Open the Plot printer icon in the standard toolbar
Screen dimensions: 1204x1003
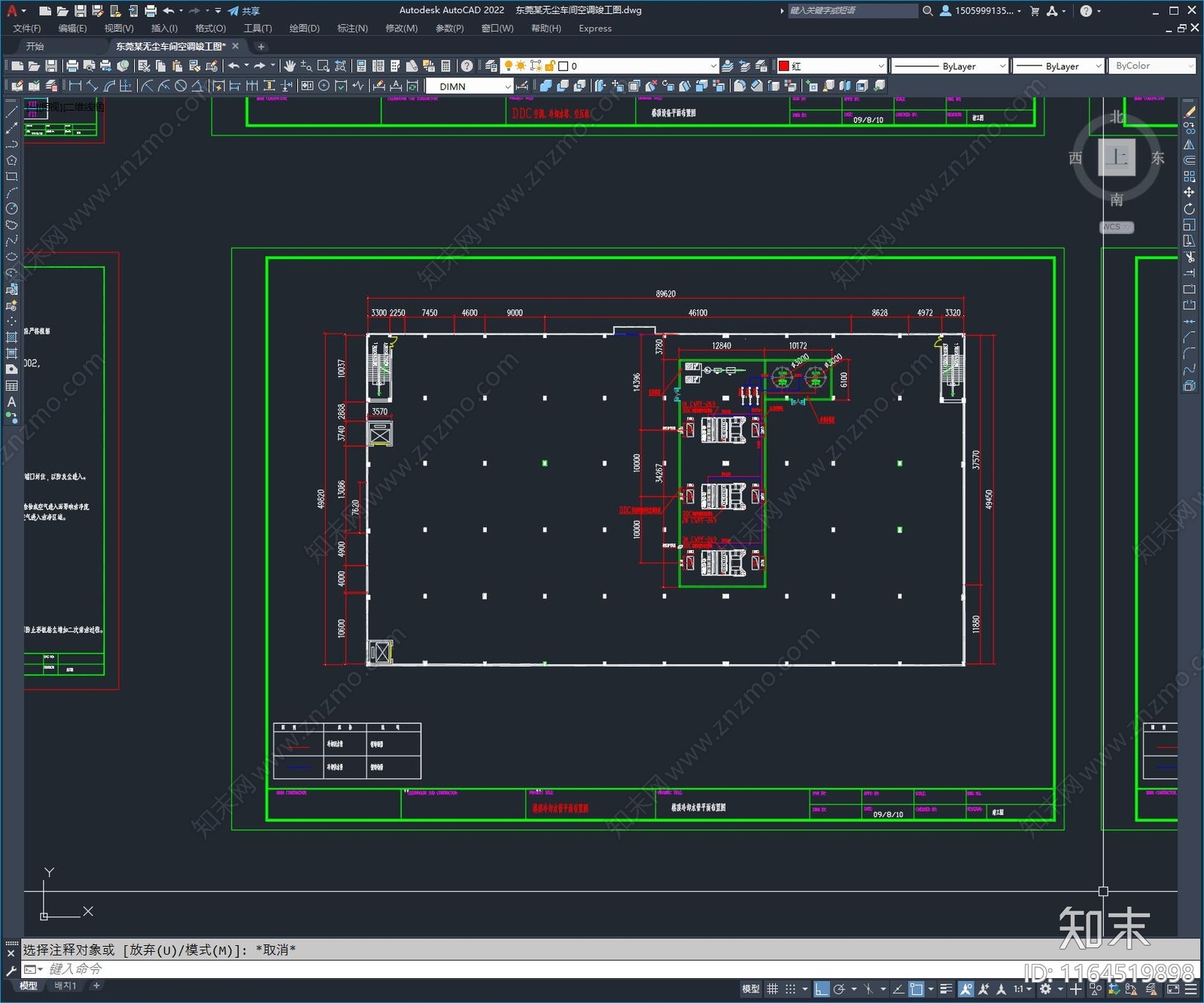[x=72, y=66]
